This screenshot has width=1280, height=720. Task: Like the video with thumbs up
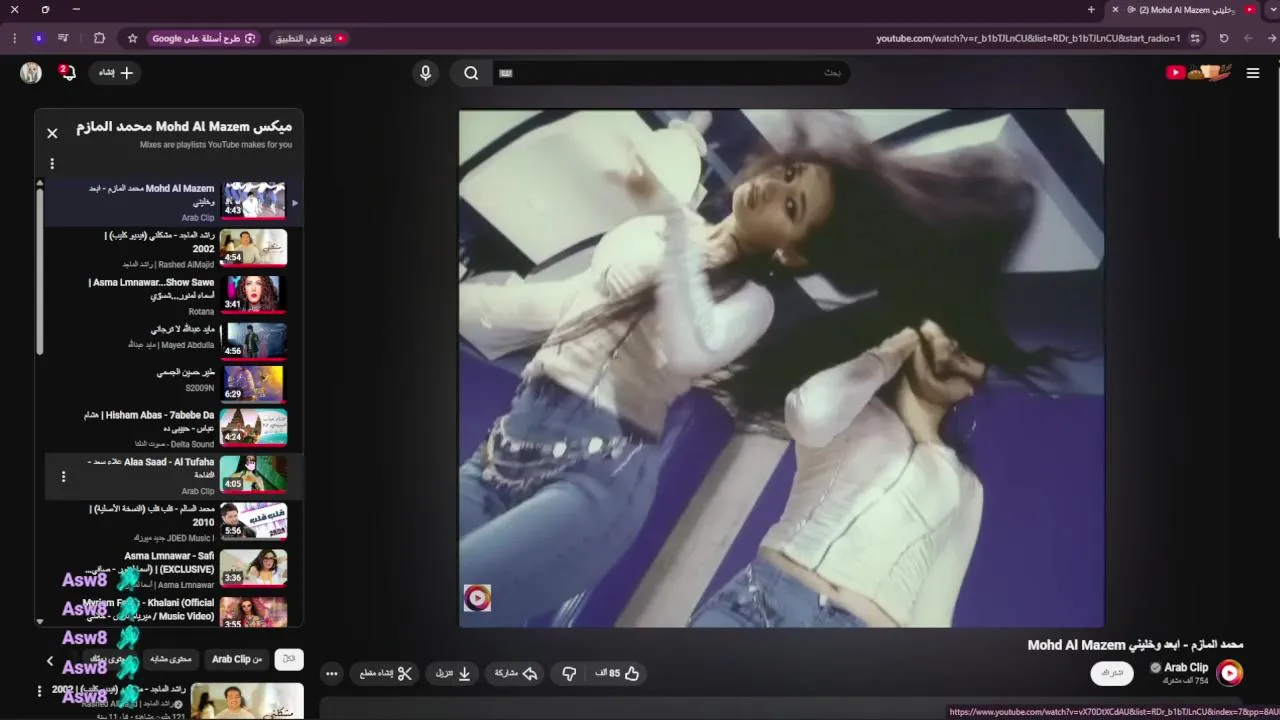pos(617,674)
